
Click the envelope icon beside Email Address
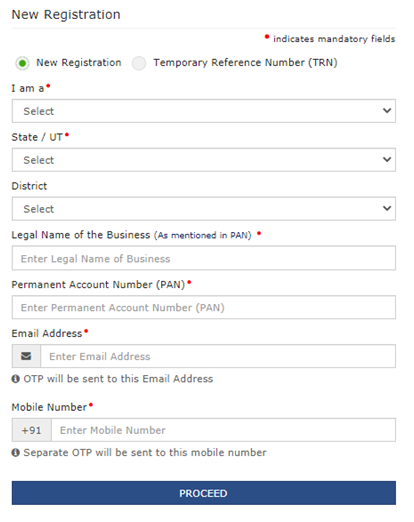26,356
